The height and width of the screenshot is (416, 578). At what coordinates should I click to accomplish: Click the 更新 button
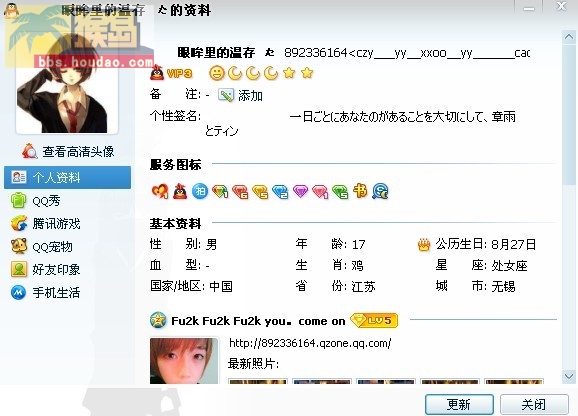(x=459, y=405)
